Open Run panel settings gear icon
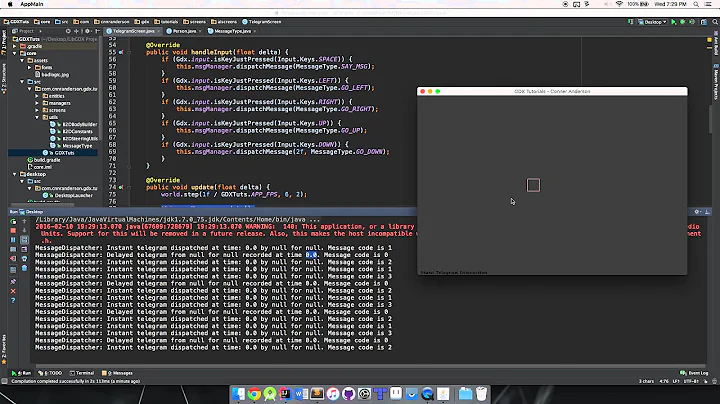720x404 pixels. point(698,212)
